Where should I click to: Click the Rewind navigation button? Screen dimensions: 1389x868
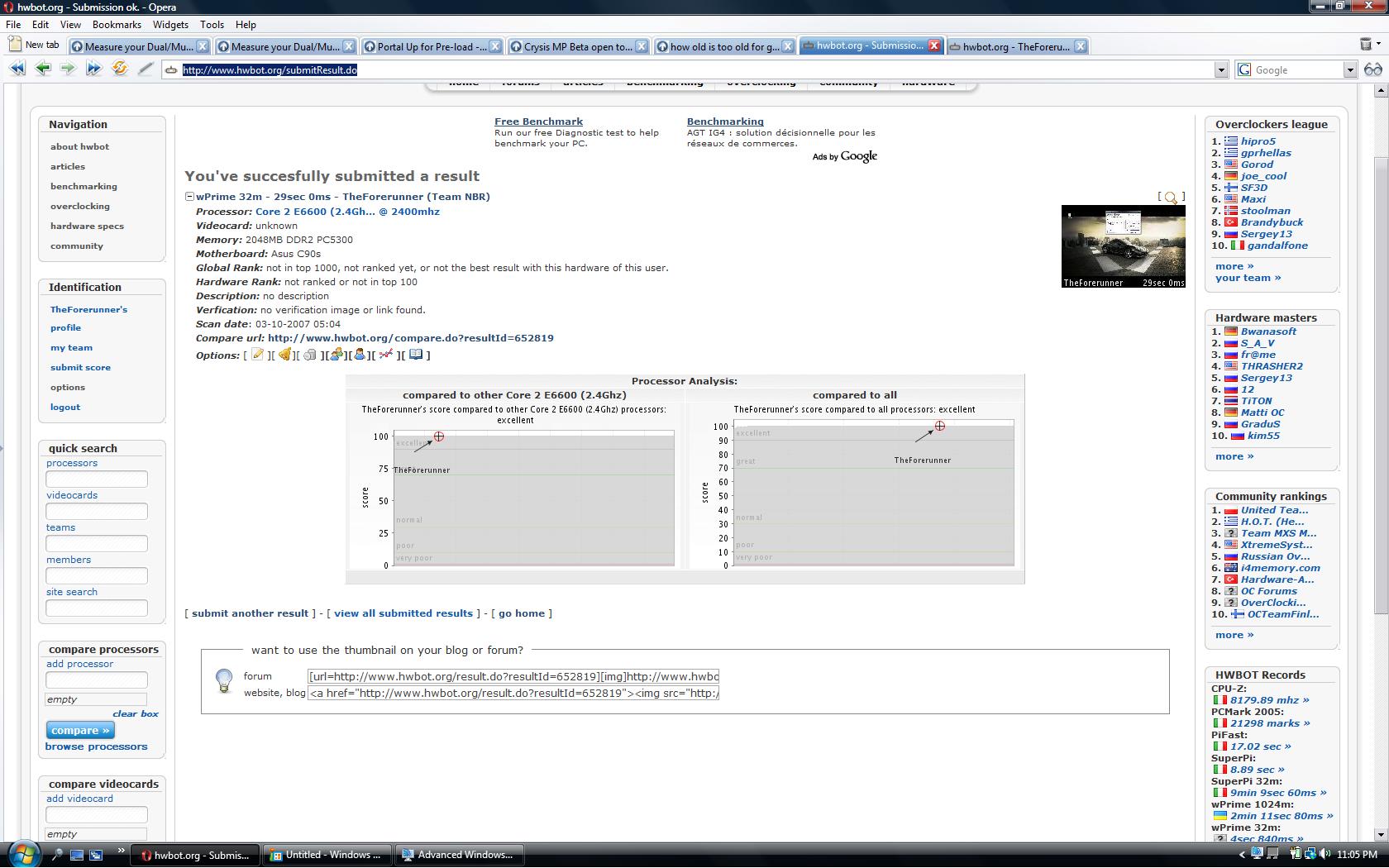click(x=17, y=69)
